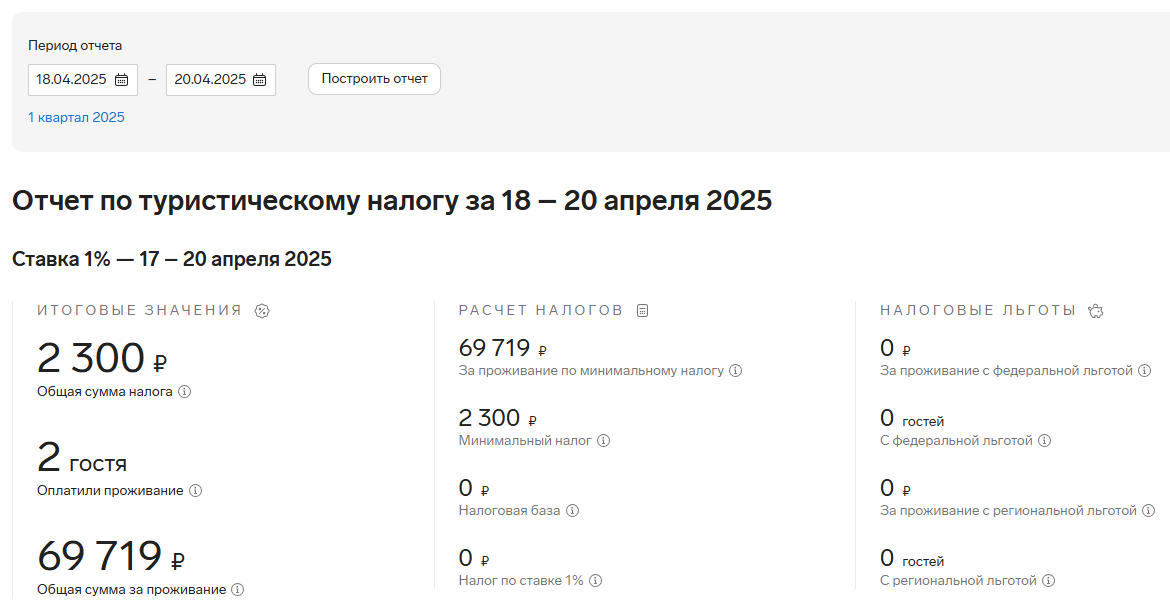Click info icon beside За проживание по минимальному налогу
This screenshot has width=1170, height=609.
tap(736, 371)
